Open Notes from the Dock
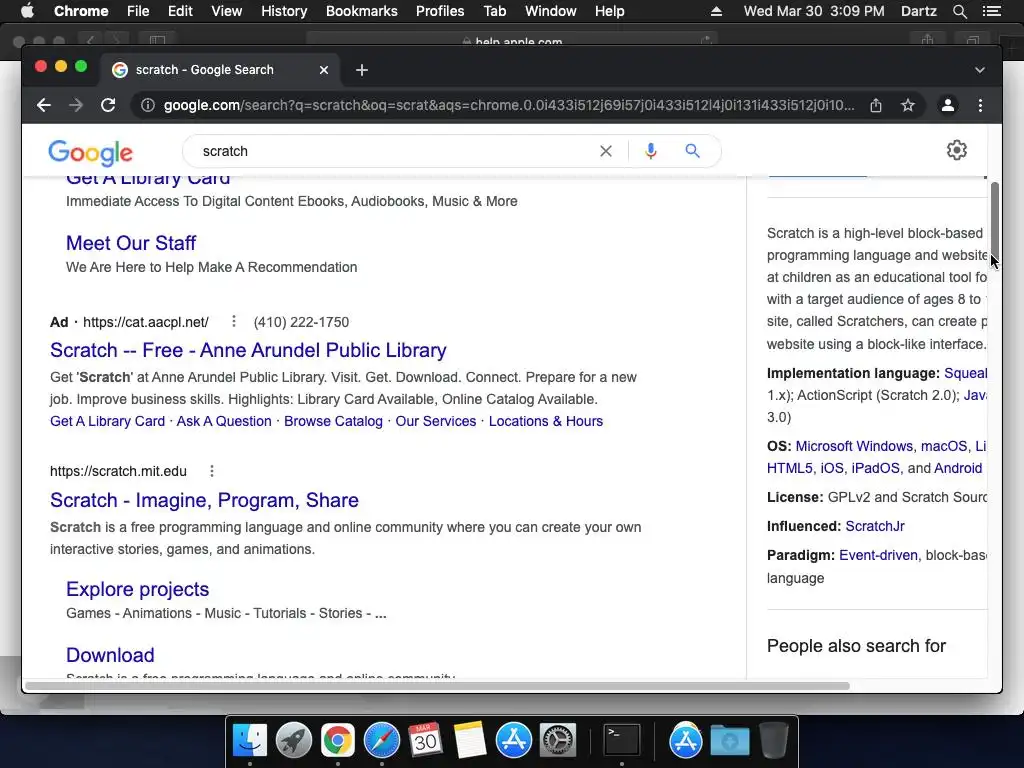This screenshot has height=768, width=1024. pyautogui.click(x=470, y=740)
